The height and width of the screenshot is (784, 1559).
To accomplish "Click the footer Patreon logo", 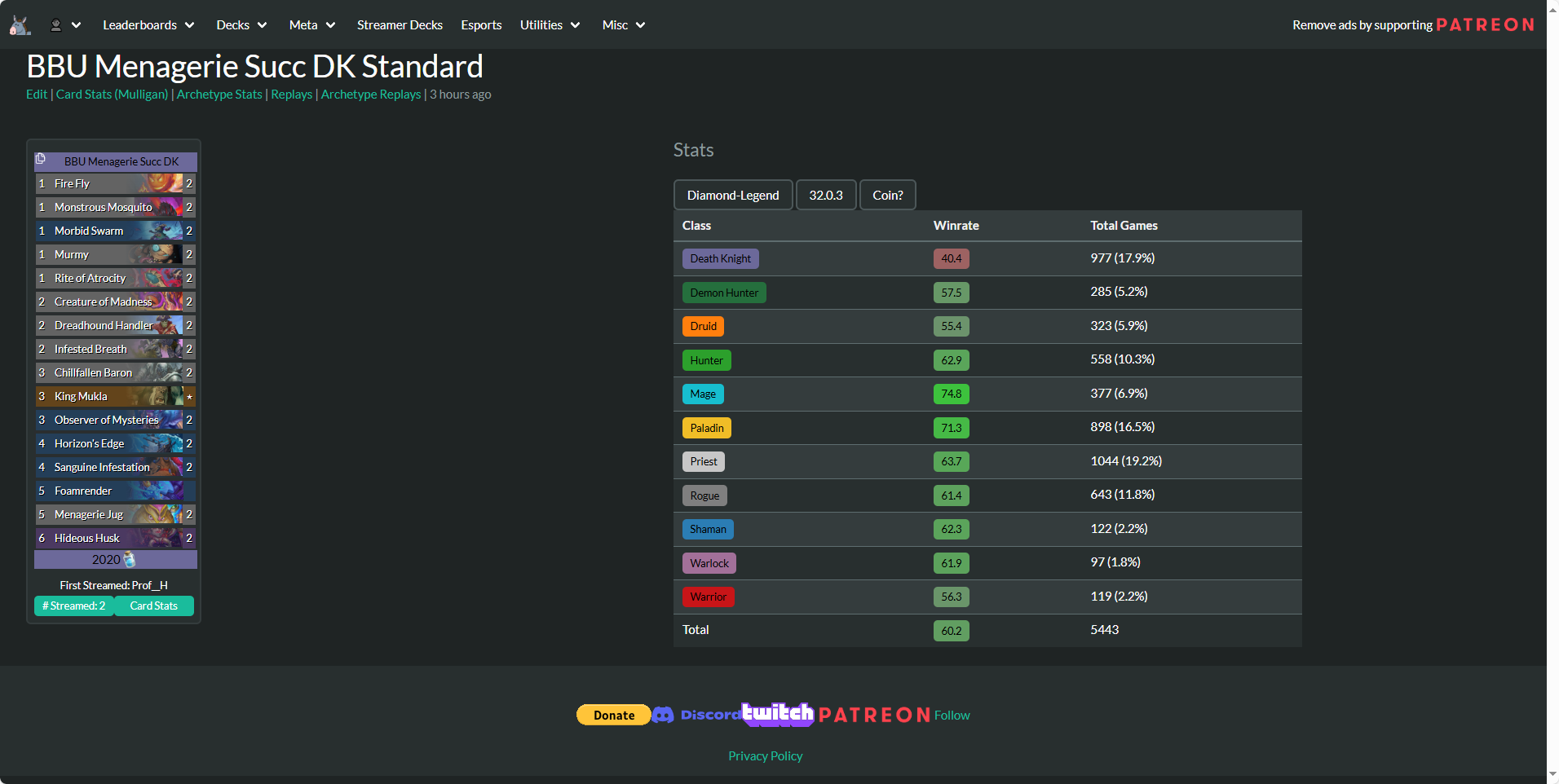I will point(873,715).
